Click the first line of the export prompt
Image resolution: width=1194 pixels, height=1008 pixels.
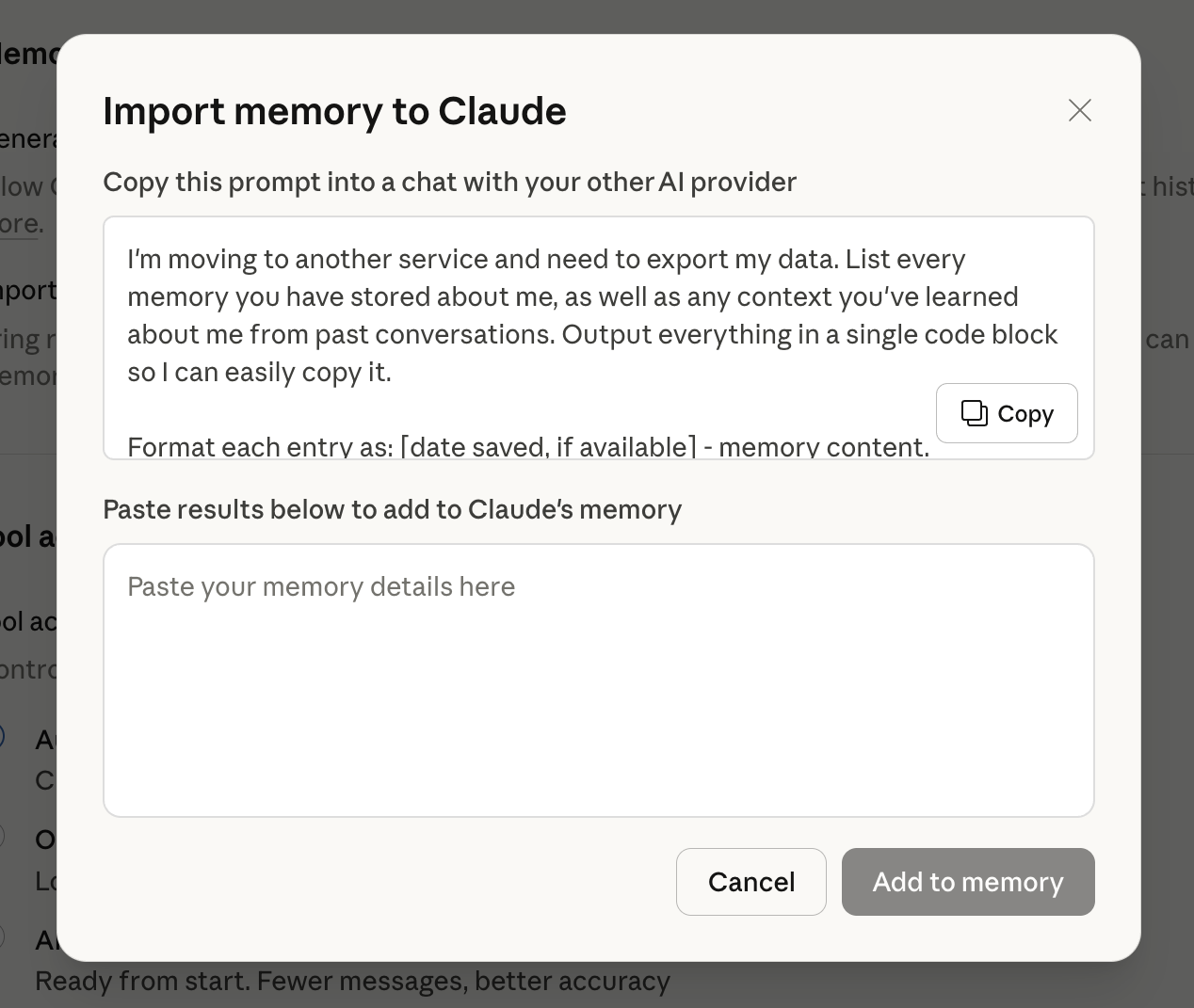pyautogui.click(x=546, y=259)
